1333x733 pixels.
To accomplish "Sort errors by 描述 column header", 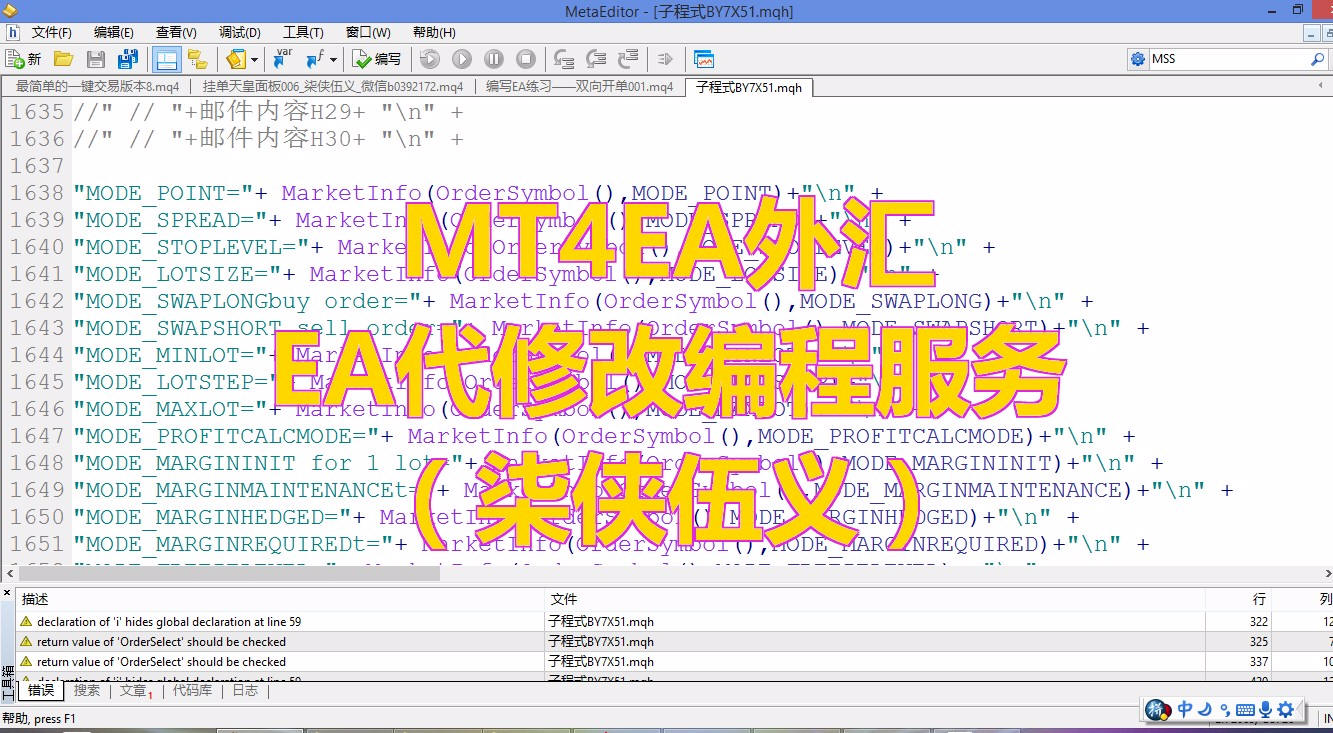I will (281, 599).
